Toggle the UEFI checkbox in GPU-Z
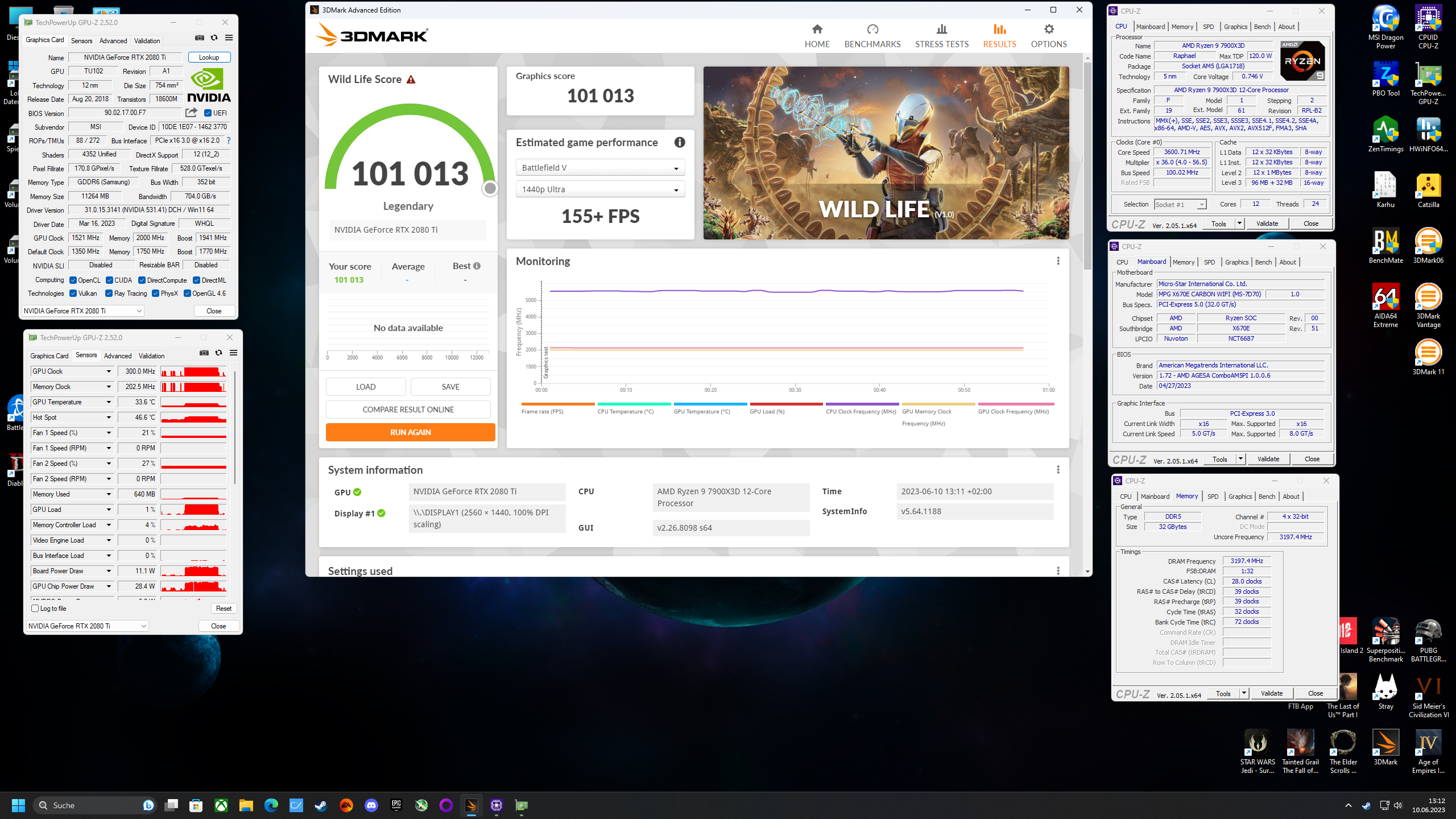The width and height of the screenshot is (1456, 819). click(x=208, y=113)
